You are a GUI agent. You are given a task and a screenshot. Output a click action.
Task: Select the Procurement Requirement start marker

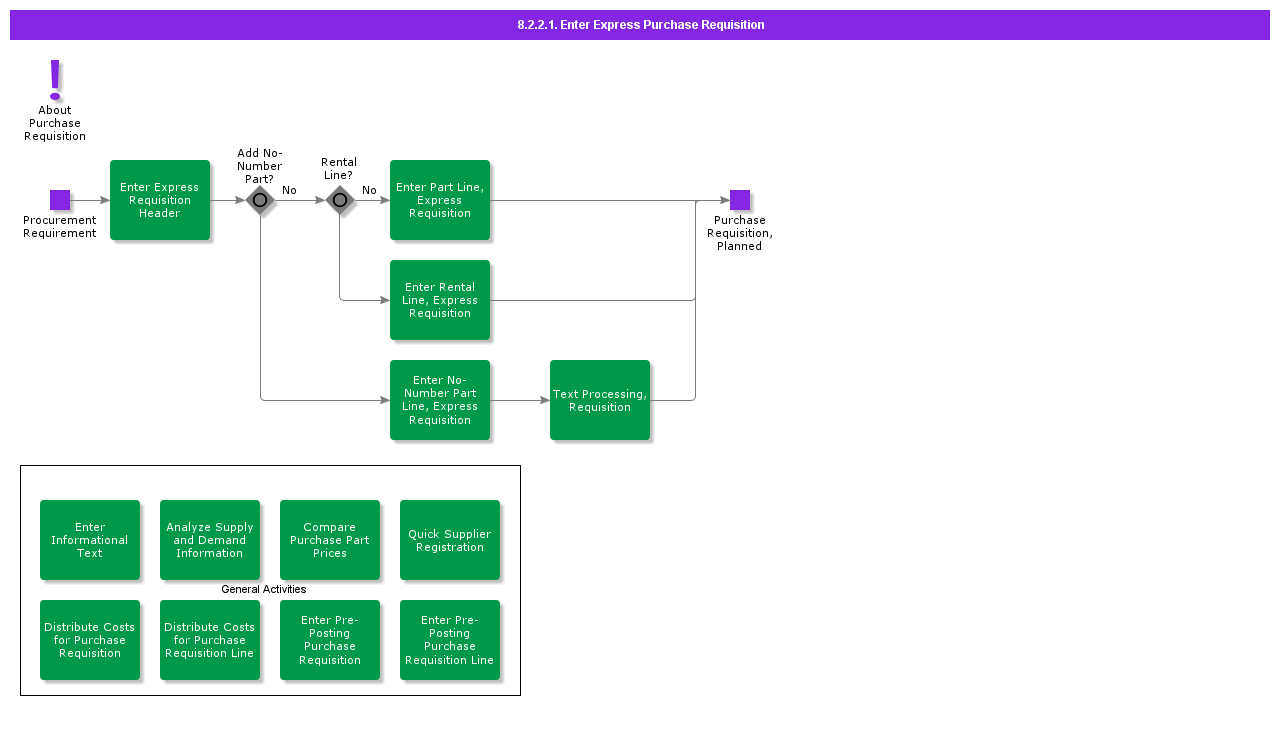tap(60, 200)
